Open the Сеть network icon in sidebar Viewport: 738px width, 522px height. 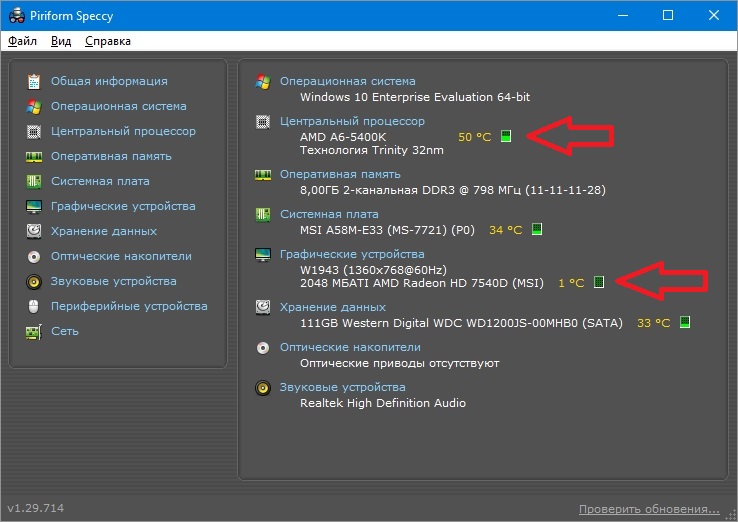tap(34, 331)
